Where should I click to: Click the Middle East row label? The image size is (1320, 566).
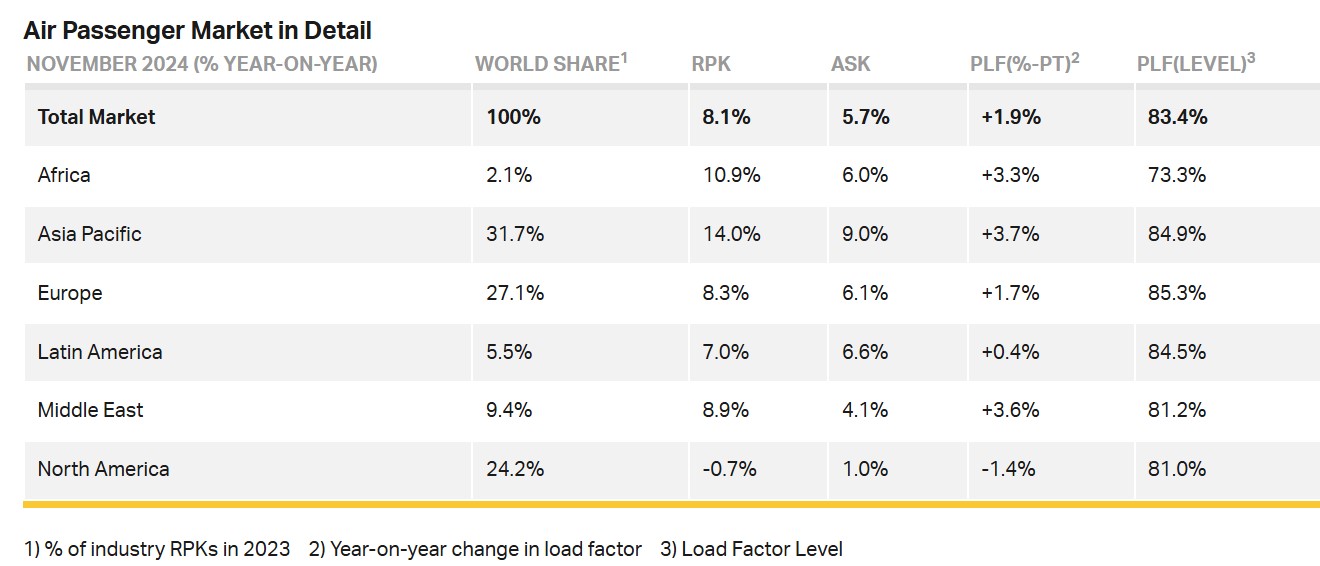point(91,410)
